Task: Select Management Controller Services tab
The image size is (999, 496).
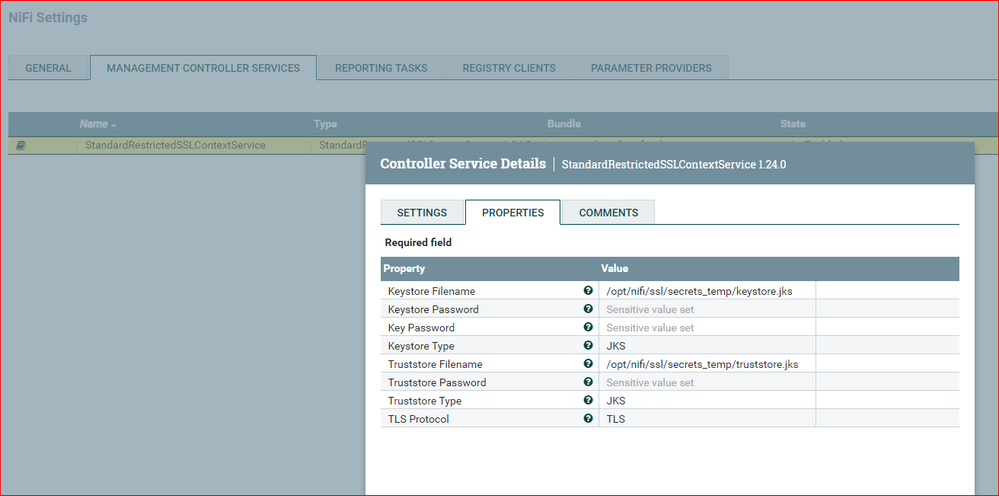Action: click(x=203, y=67)
